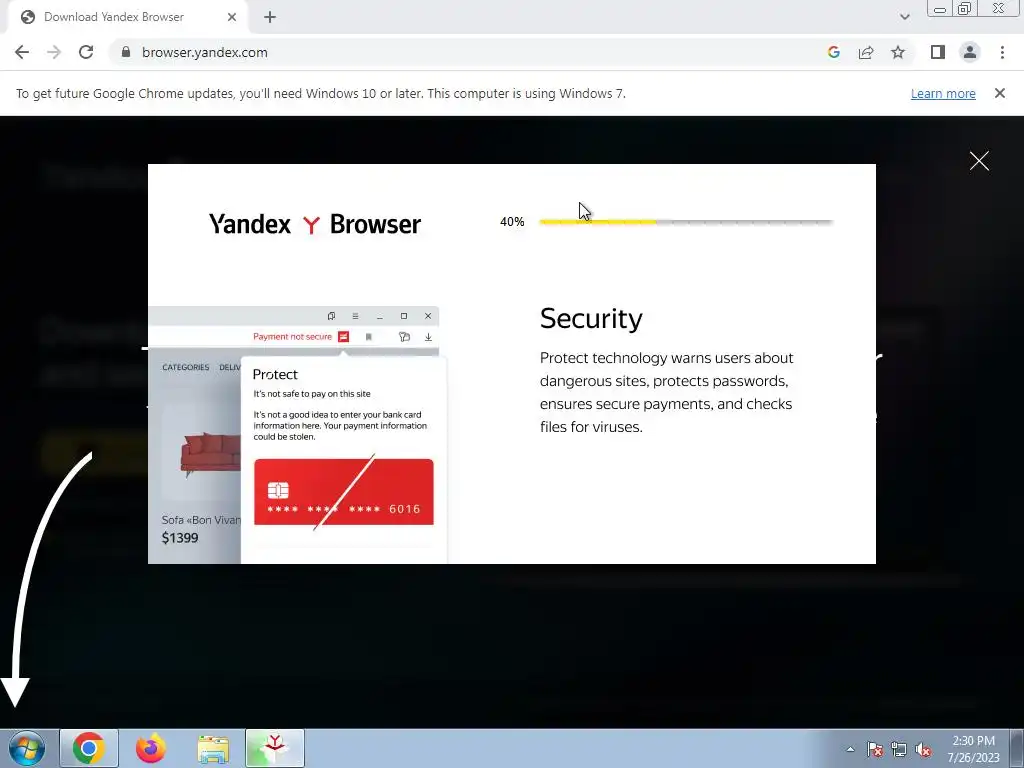Viewport: 1024px width, 768px height.
Task: Close the Download Yandex Browser tab
Action: point(232,17)
